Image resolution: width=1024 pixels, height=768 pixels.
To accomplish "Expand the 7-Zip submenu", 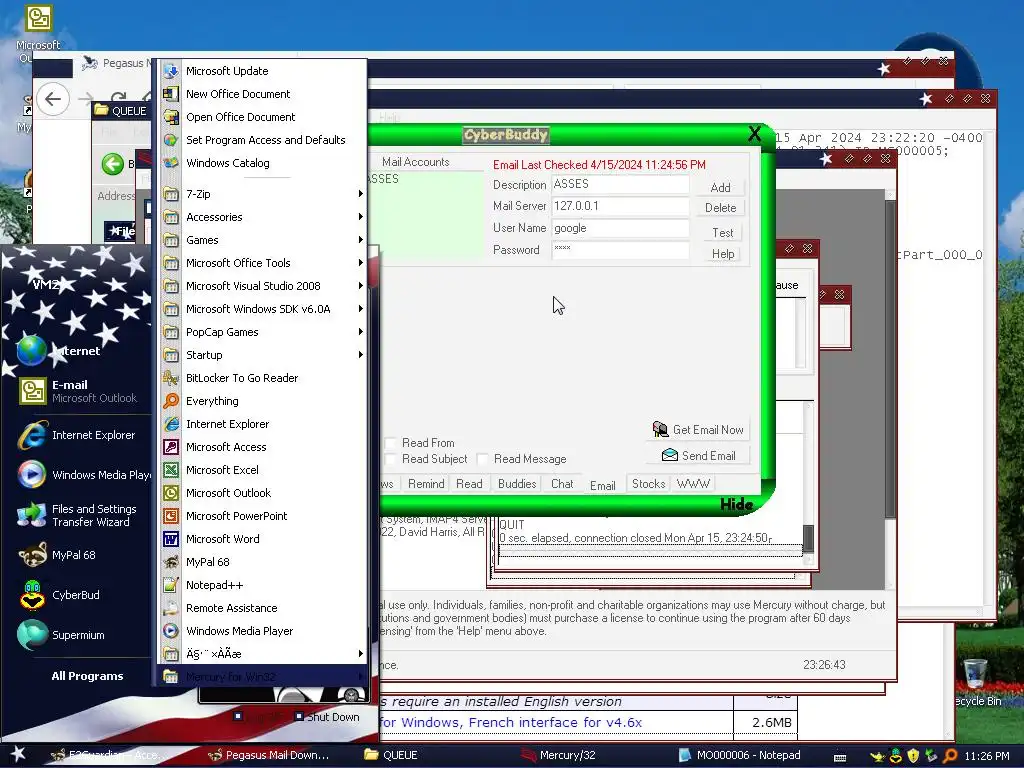I will [261, 194].
